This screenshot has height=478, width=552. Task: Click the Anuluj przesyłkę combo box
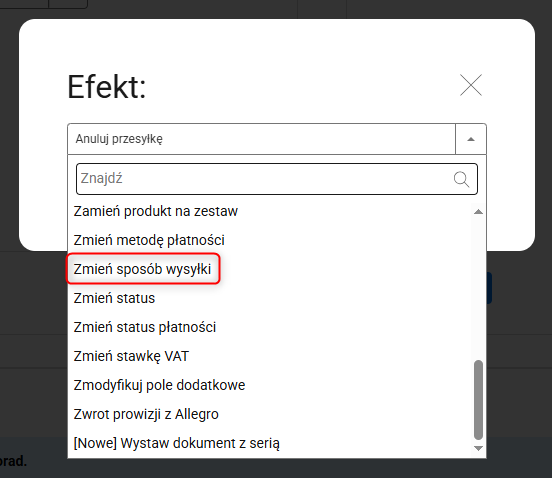coord(277,139)
